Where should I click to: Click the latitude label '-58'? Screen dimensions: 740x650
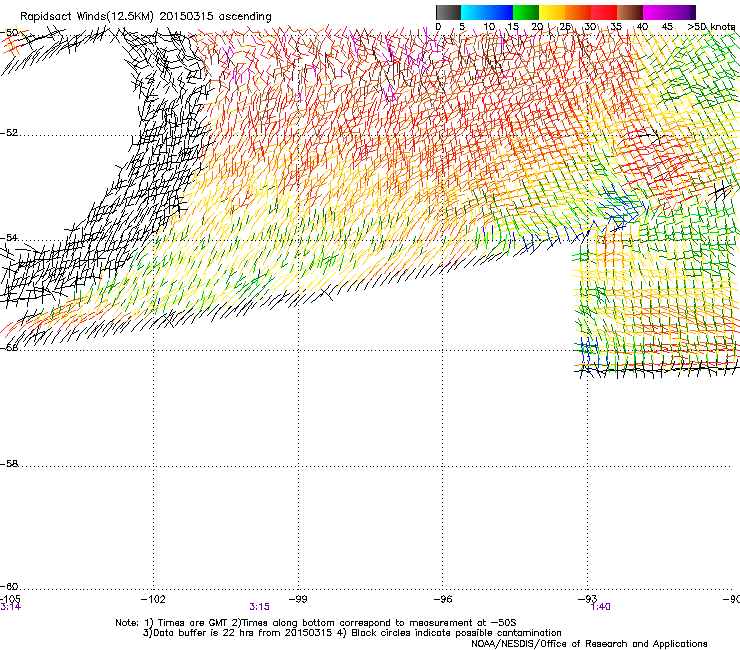point(9,464)
